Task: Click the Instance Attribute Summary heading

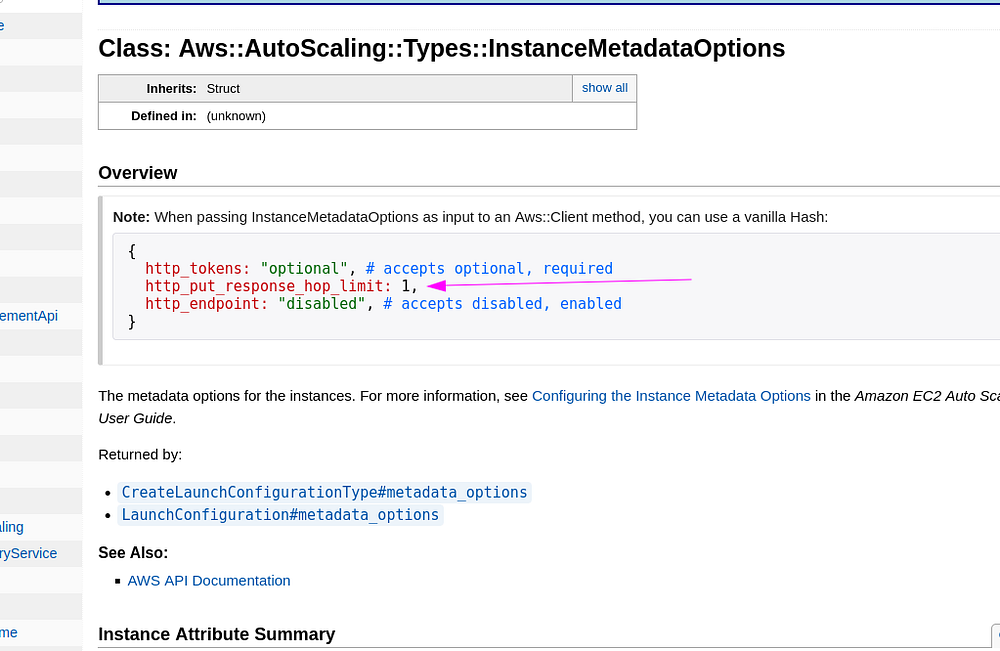Action: click(217, 634)
